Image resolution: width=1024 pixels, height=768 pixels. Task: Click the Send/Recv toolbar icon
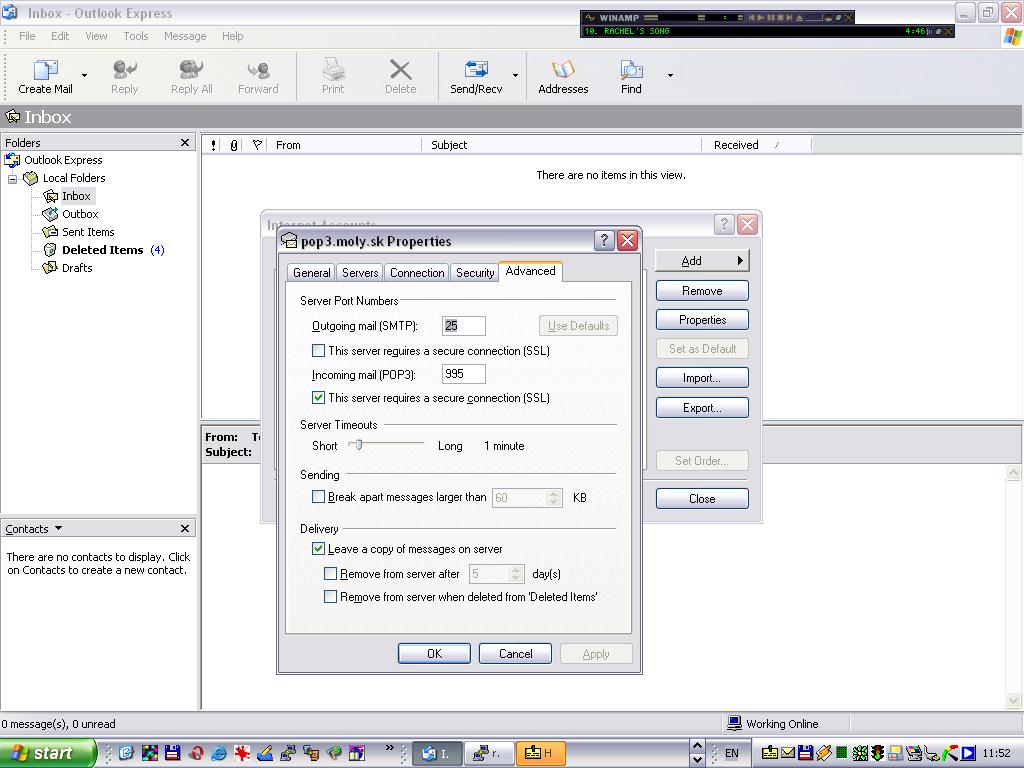pyautogui.click(x=476, y=71)
